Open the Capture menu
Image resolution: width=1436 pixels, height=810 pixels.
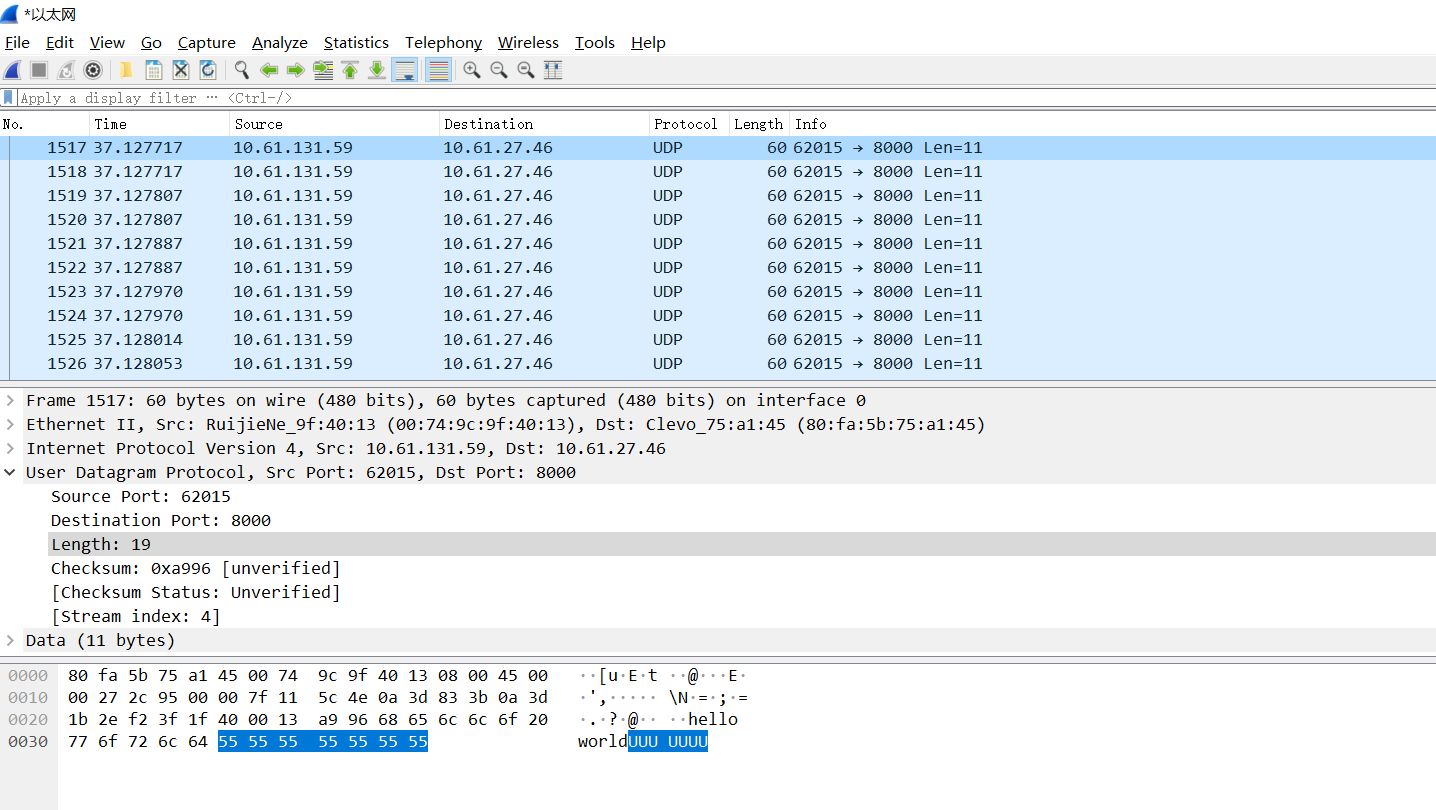coord(207,42)
